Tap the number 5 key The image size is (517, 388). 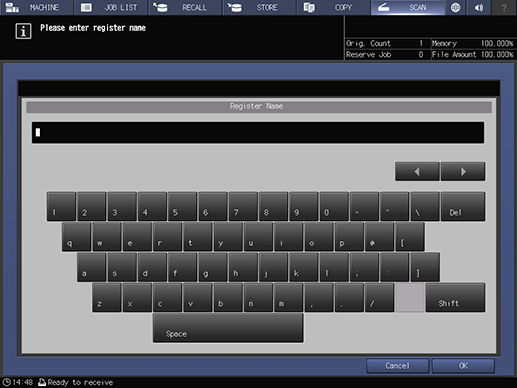(x=182, y=206)
